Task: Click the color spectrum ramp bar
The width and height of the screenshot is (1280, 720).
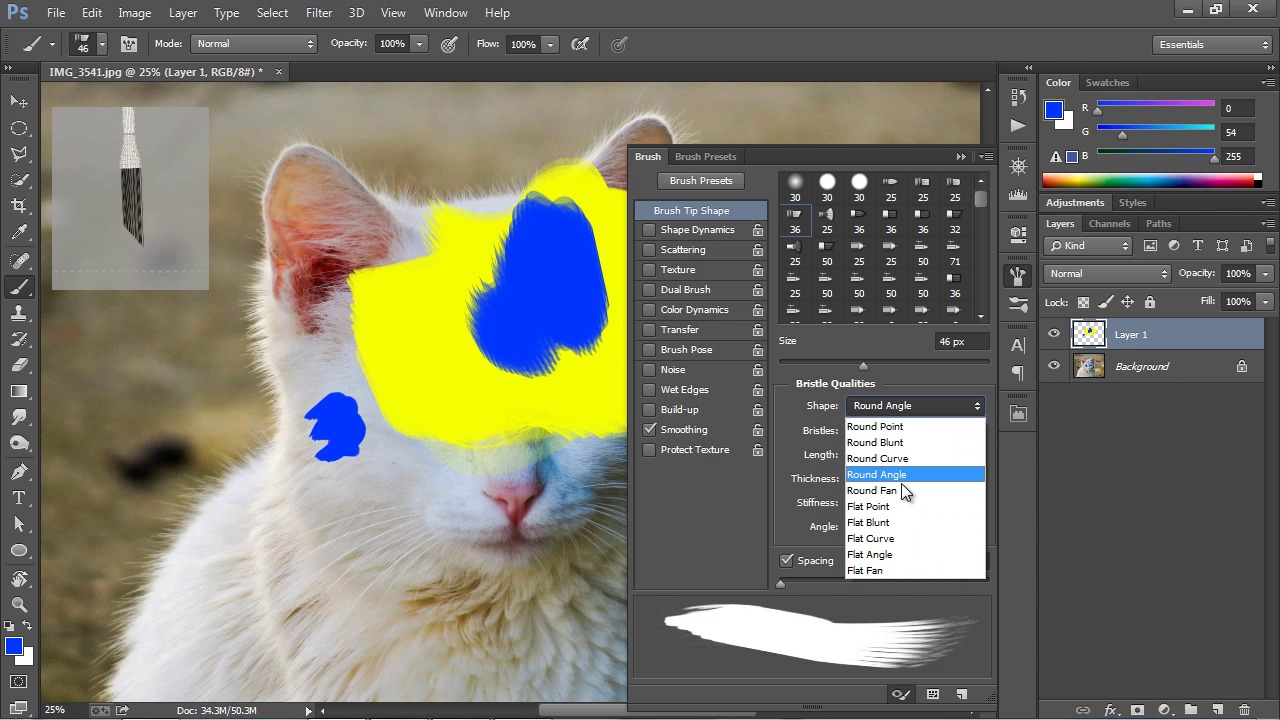Action: [x=1148, y=181]
